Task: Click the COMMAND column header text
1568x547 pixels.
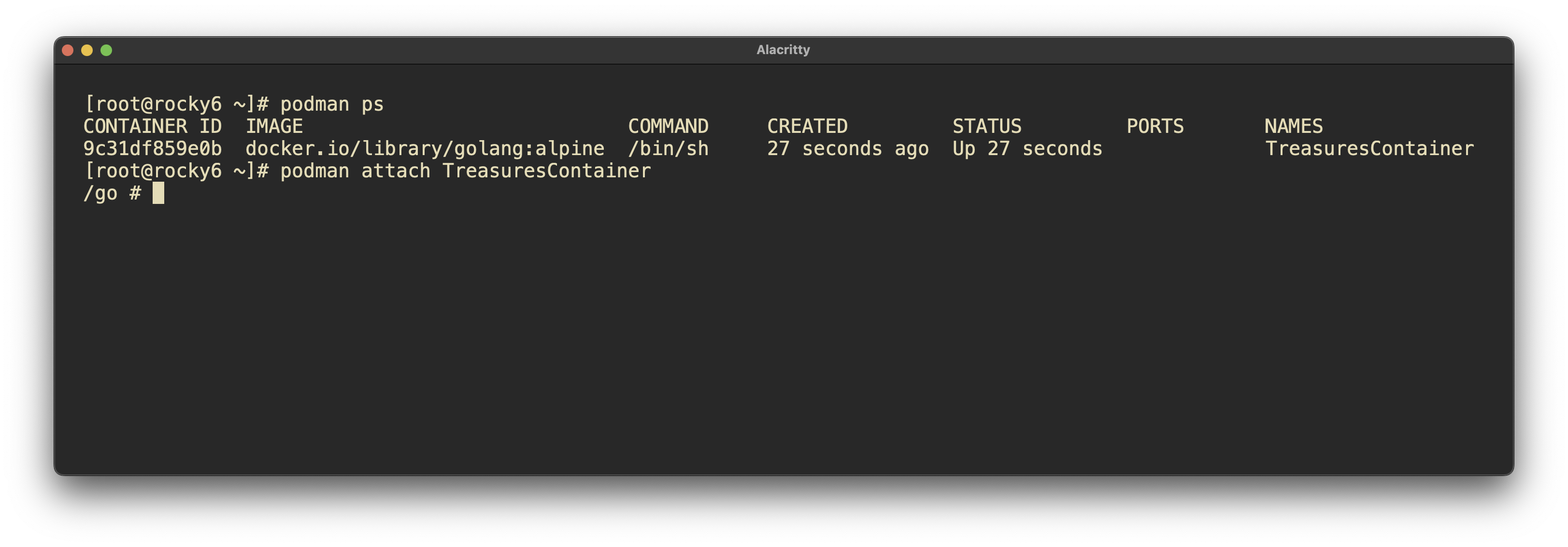Action: (668, 126)
